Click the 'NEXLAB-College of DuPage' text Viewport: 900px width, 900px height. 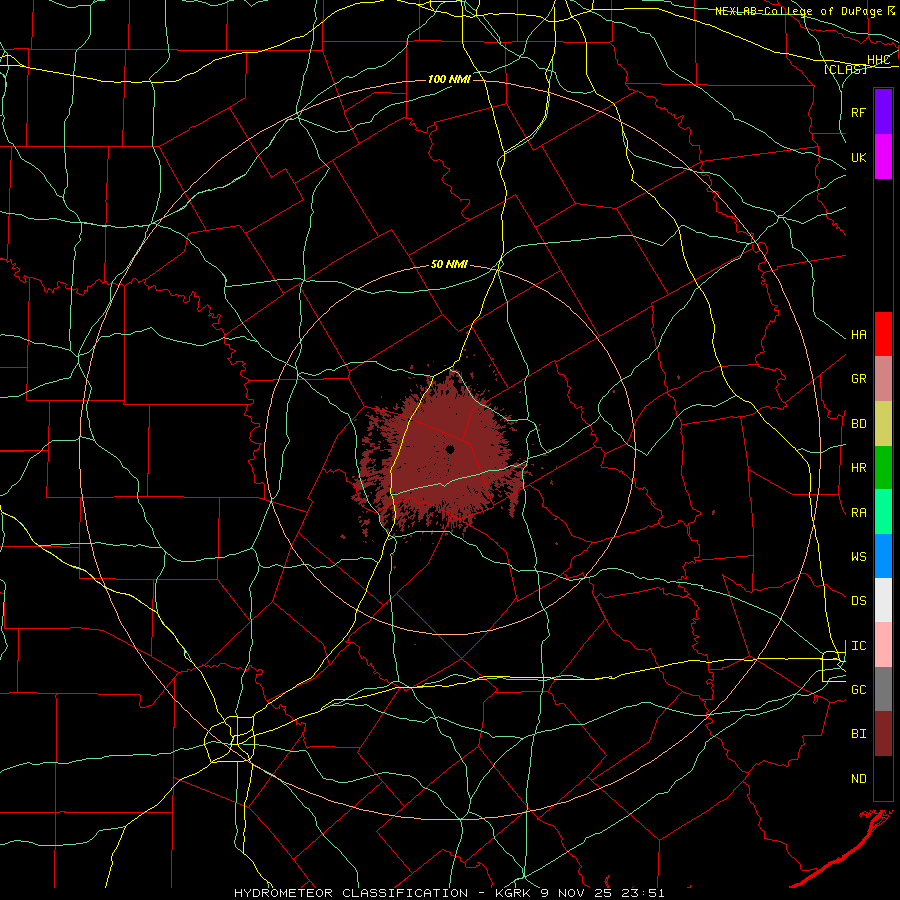(799, 11)
